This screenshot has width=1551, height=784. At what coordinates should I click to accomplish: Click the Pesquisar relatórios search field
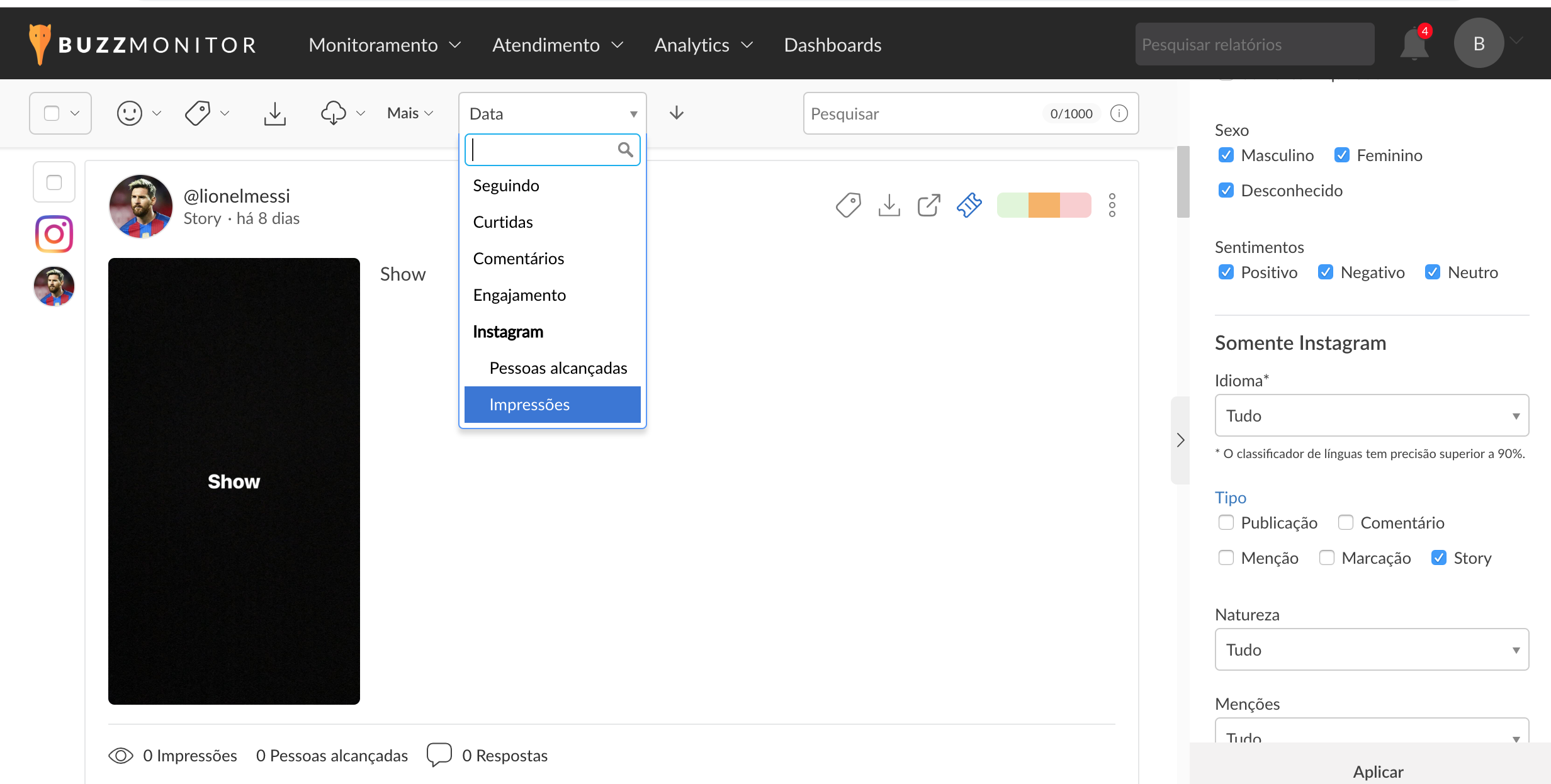click(x=1254, y=45)
